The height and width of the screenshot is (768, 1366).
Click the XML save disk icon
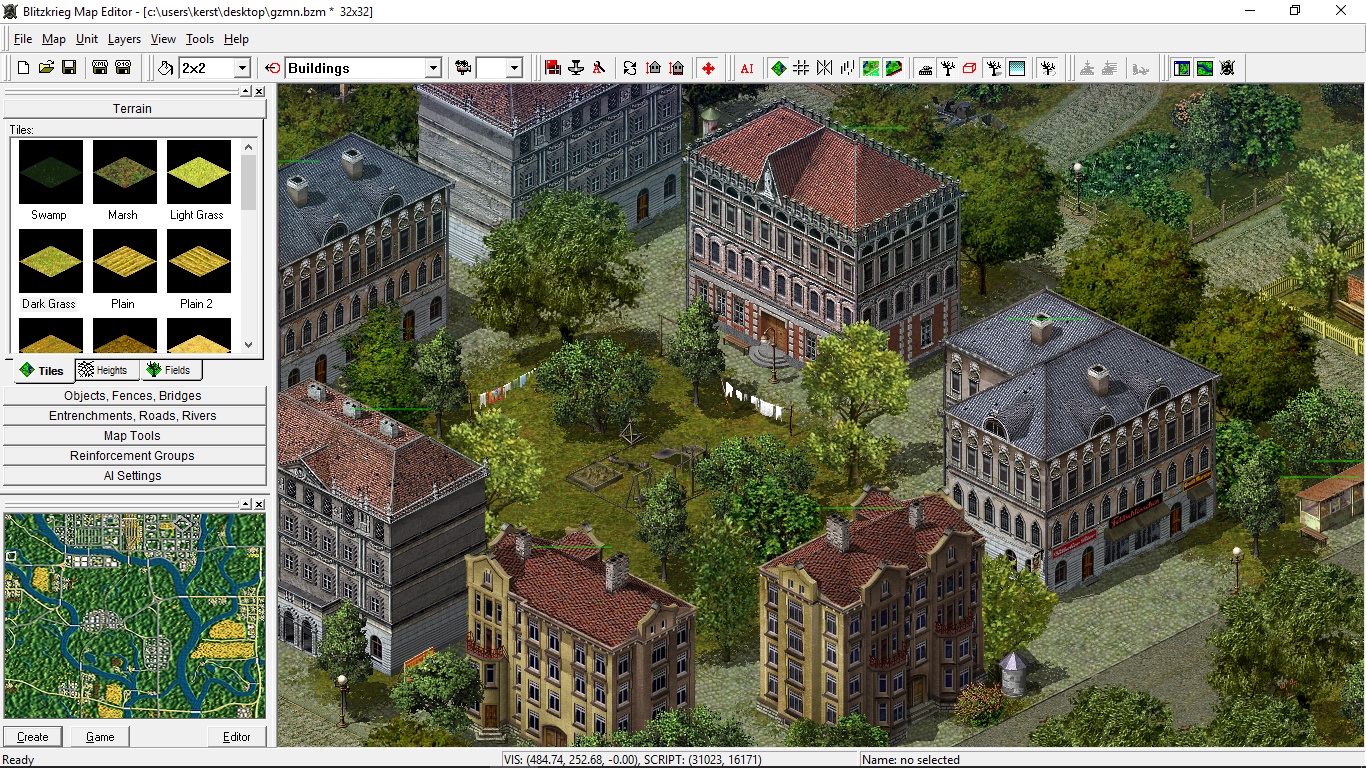[100, 68]
